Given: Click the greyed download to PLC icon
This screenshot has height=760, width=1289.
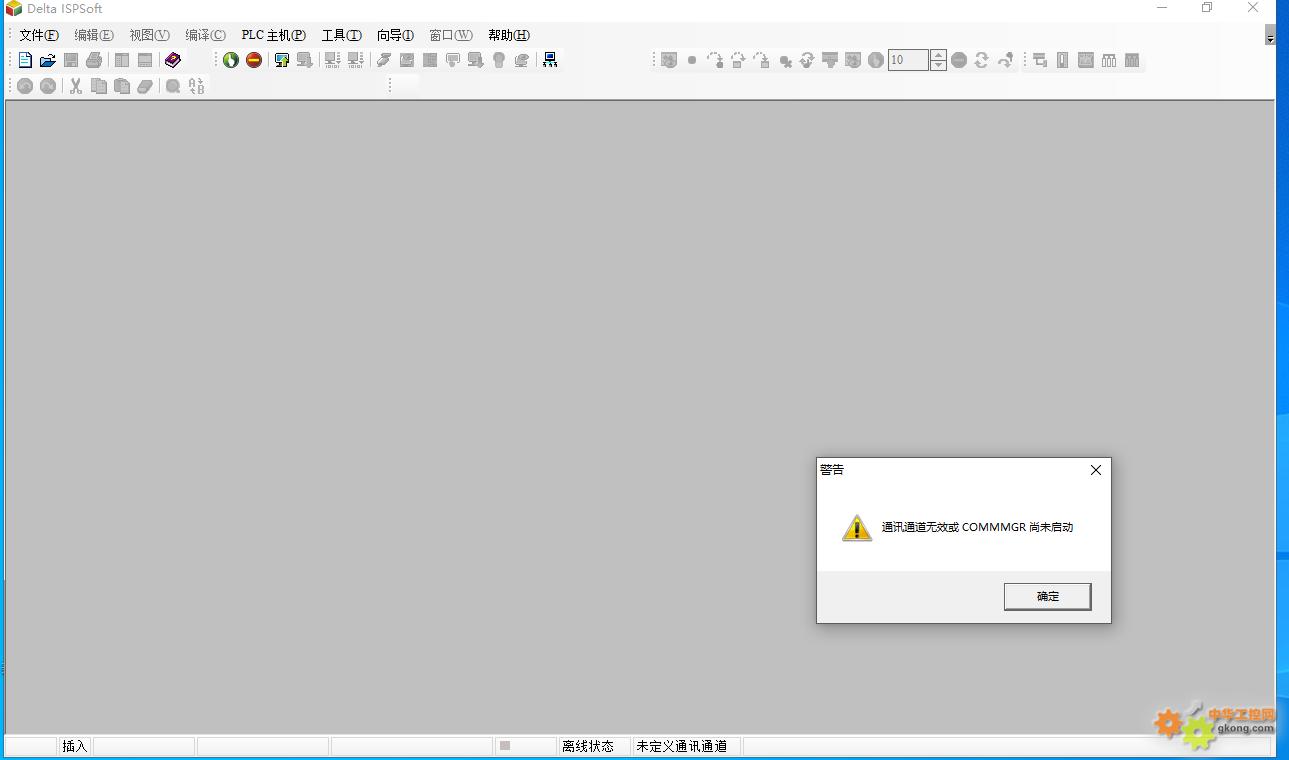Looking at the screenshot, I should coord(305,60).
